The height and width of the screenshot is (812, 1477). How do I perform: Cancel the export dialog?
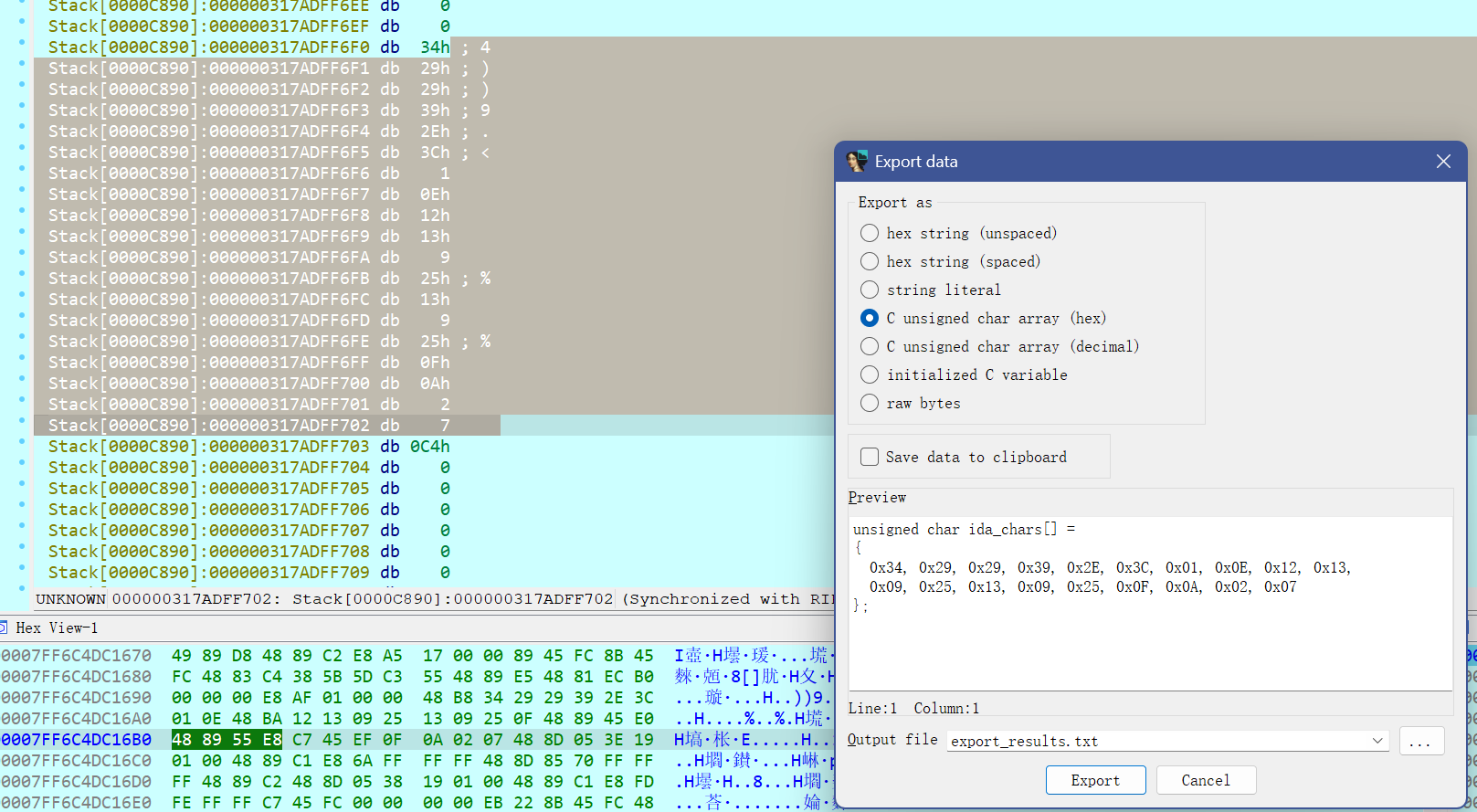[1206, 780]
